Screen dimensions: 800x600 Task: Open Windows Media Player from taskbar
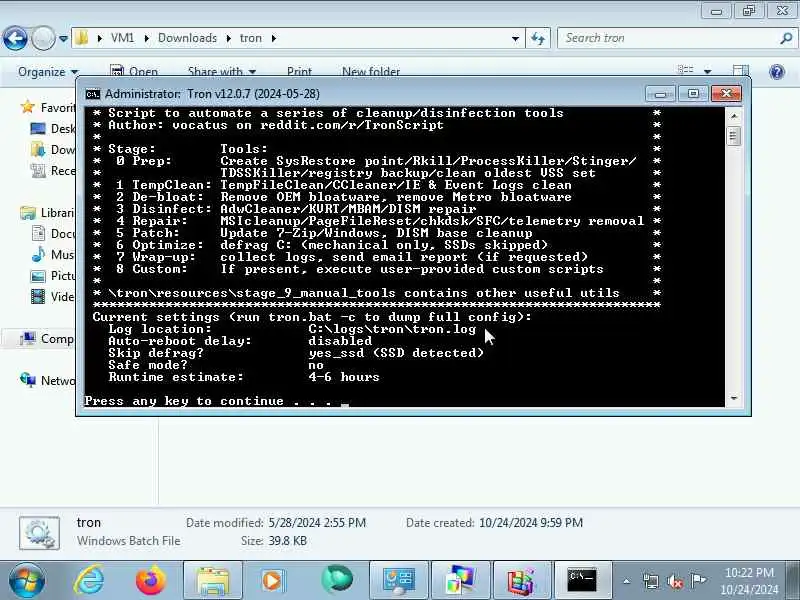[272, 581]
